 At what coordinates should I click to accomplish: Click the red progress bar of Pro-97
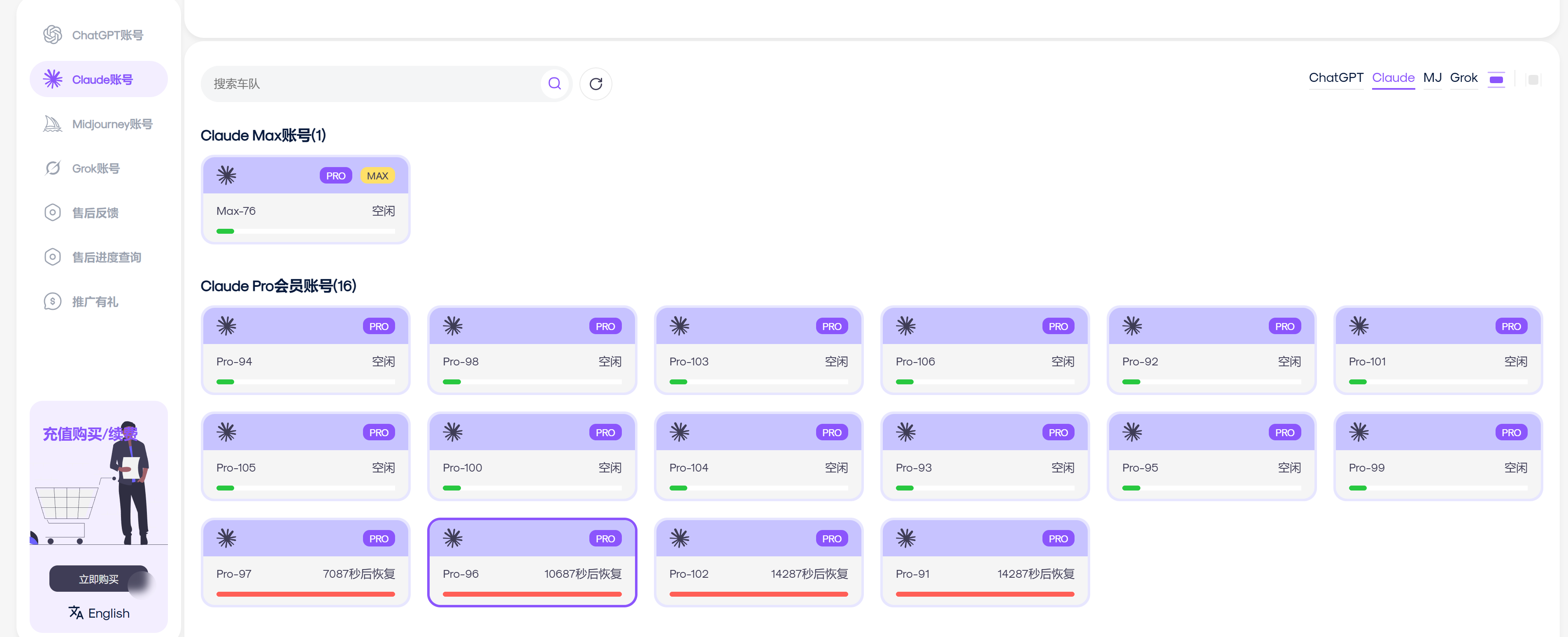click(305, 594)
